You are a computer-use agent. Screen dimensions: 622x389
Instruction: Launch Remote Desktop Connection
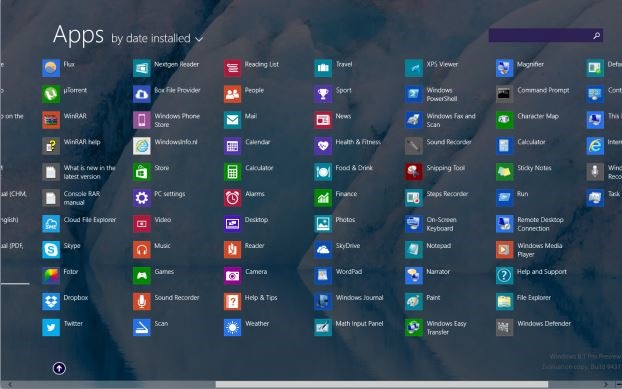505,224
